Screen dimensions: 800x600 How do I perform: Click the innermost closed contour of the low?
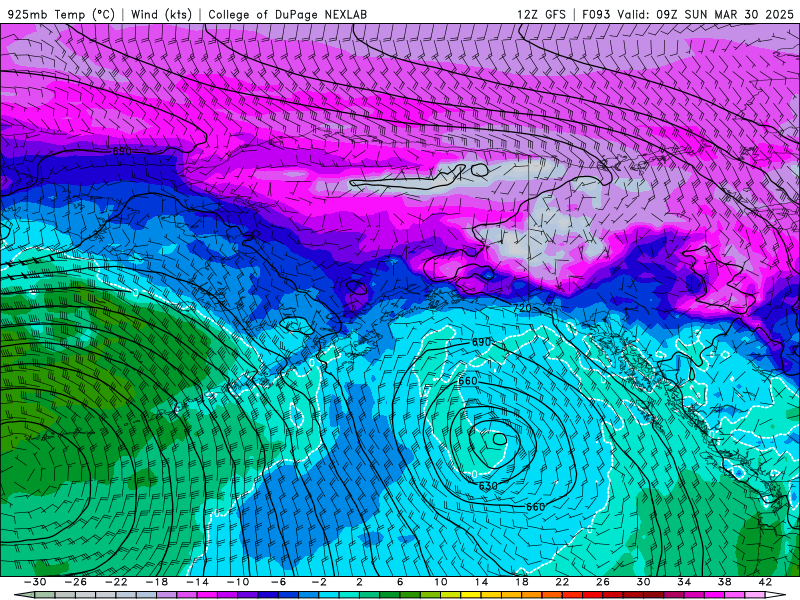499,439
